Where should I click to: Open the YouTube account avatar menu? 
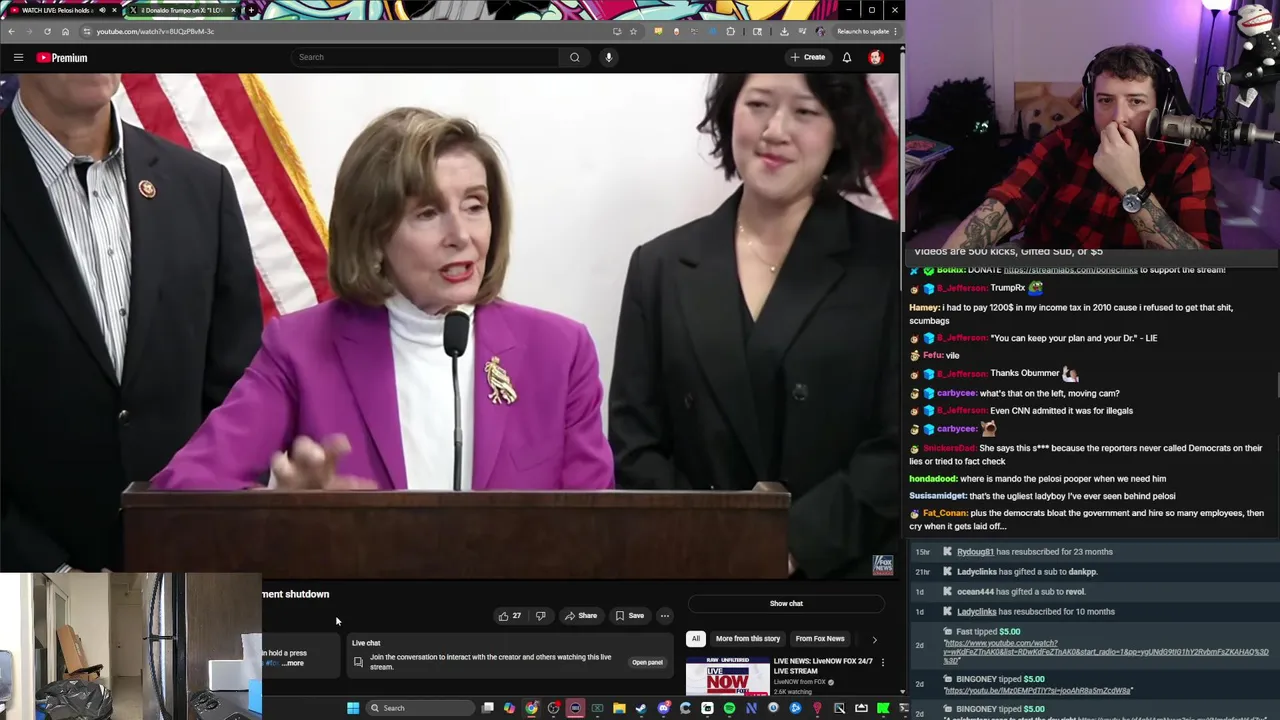click(876, 57)
